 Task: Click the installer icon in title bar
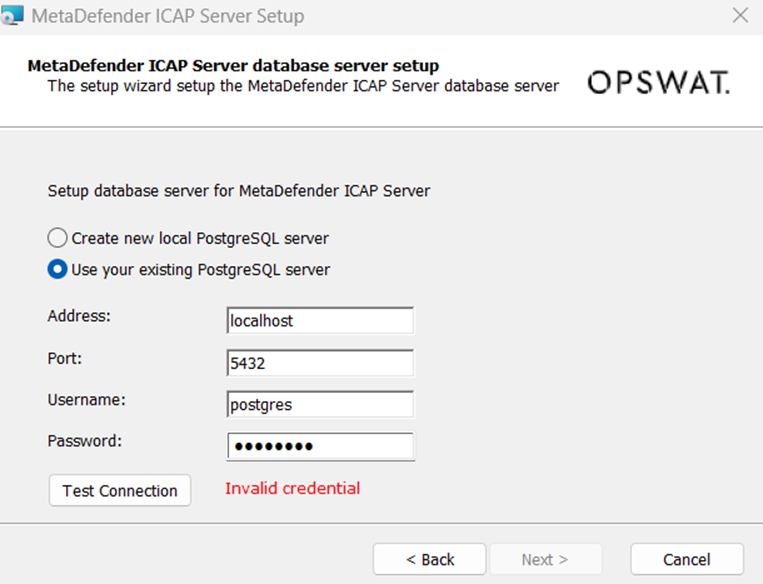tap(12, 15)
